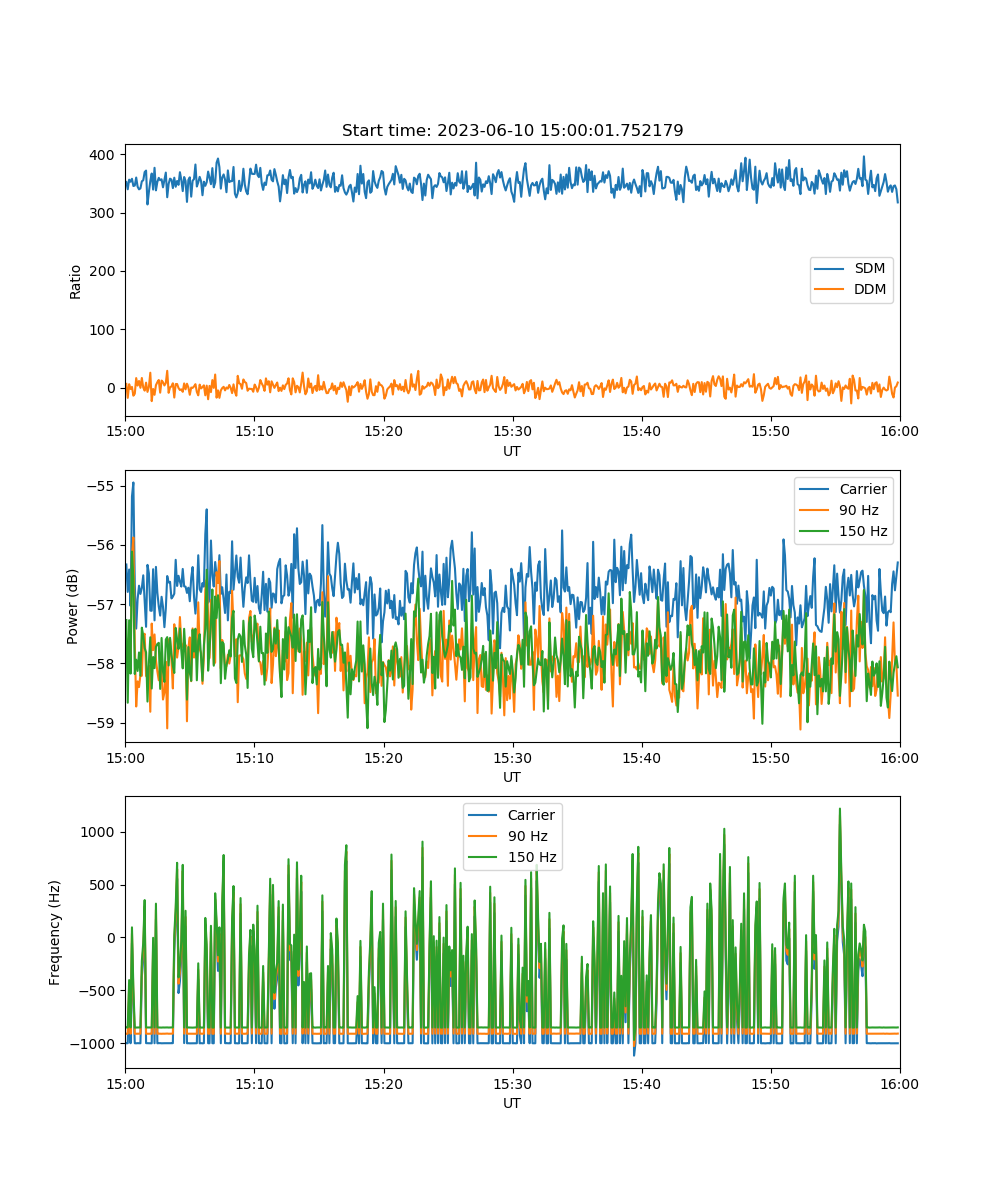Click the 15:20 tick under the Power plot
Screen dimensions: 1000x1200
pos(383,757)
